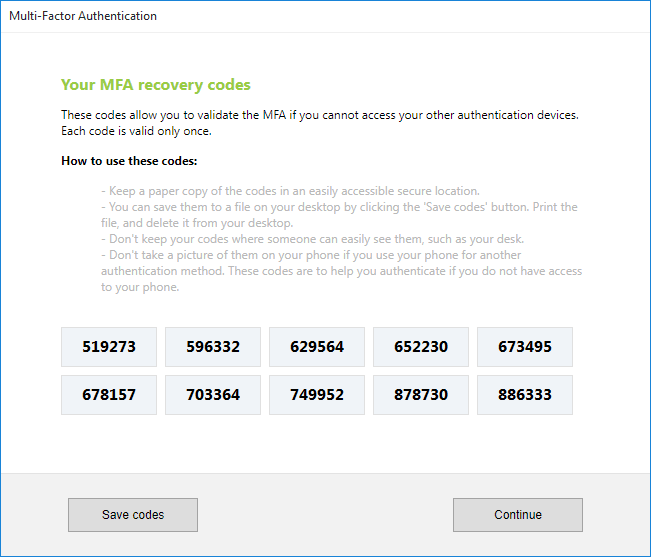The width and height of the screenshot is (651, 557).
Task: Select recovery code 678157
Action: coord(109,395)
